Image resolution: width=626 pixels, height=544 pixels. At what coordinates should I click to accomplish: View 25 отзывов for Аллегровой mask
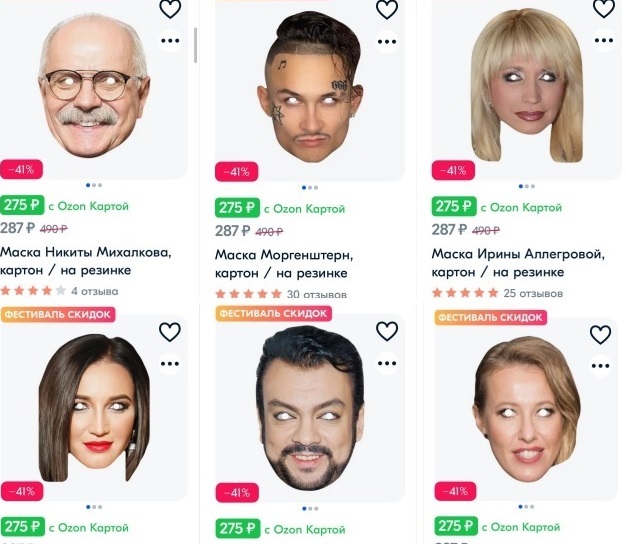click(x=533, y=293)
